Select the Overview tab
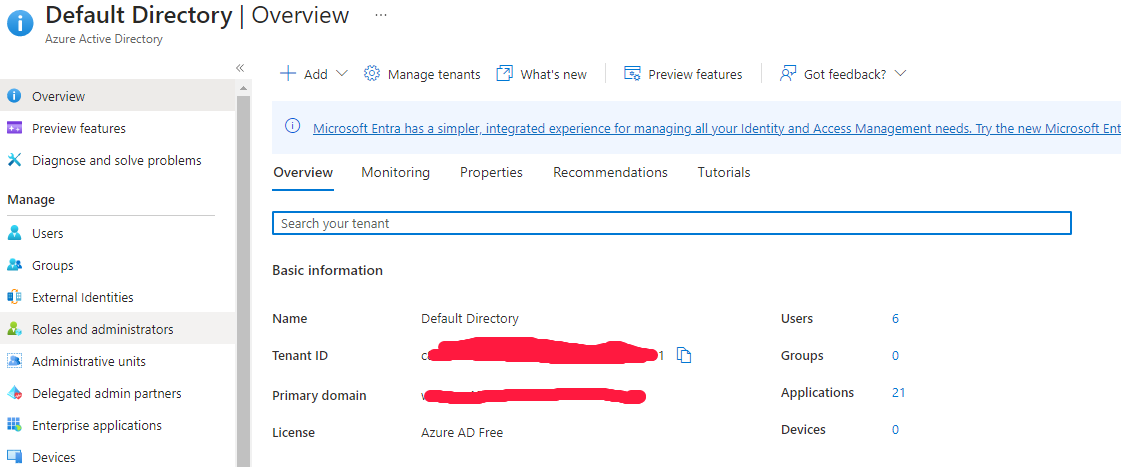 (x=303, y=172)
